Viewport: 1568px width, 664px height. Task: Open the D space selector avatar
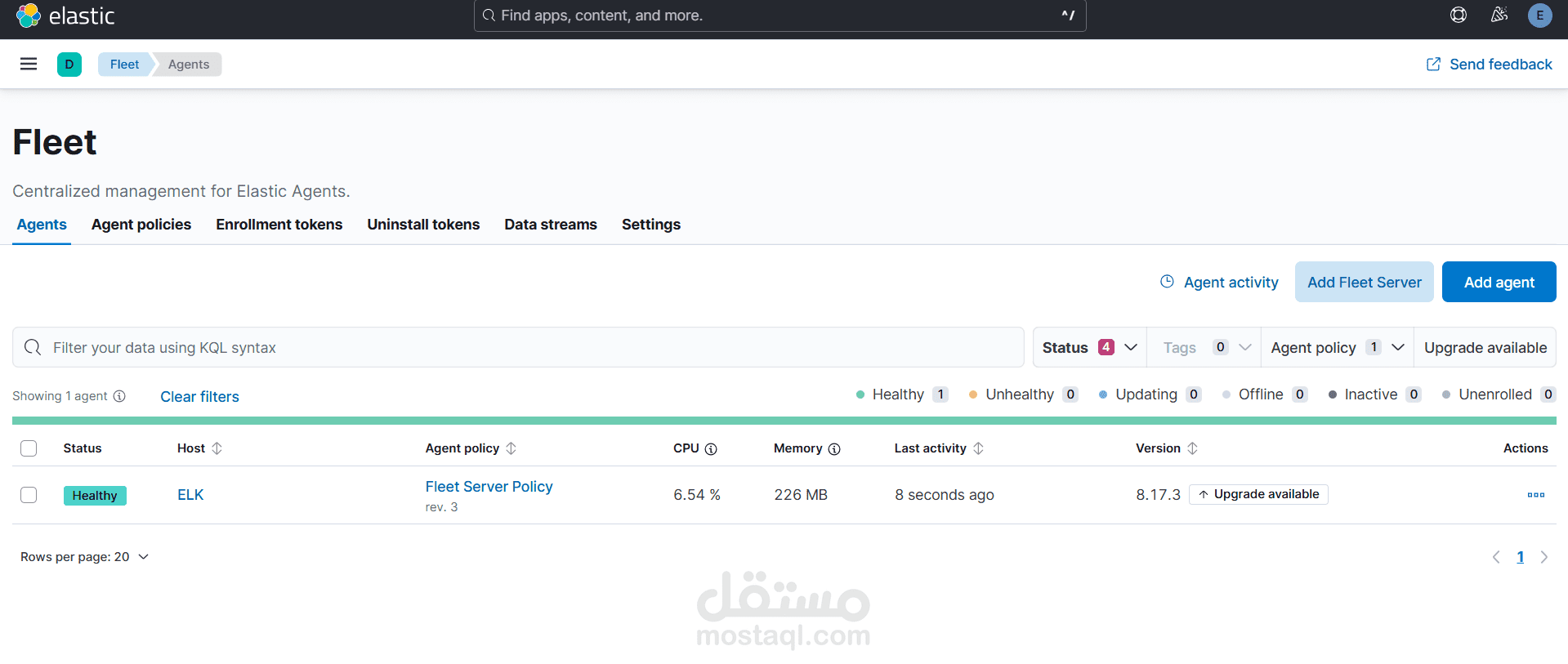[x=69, y=64]
